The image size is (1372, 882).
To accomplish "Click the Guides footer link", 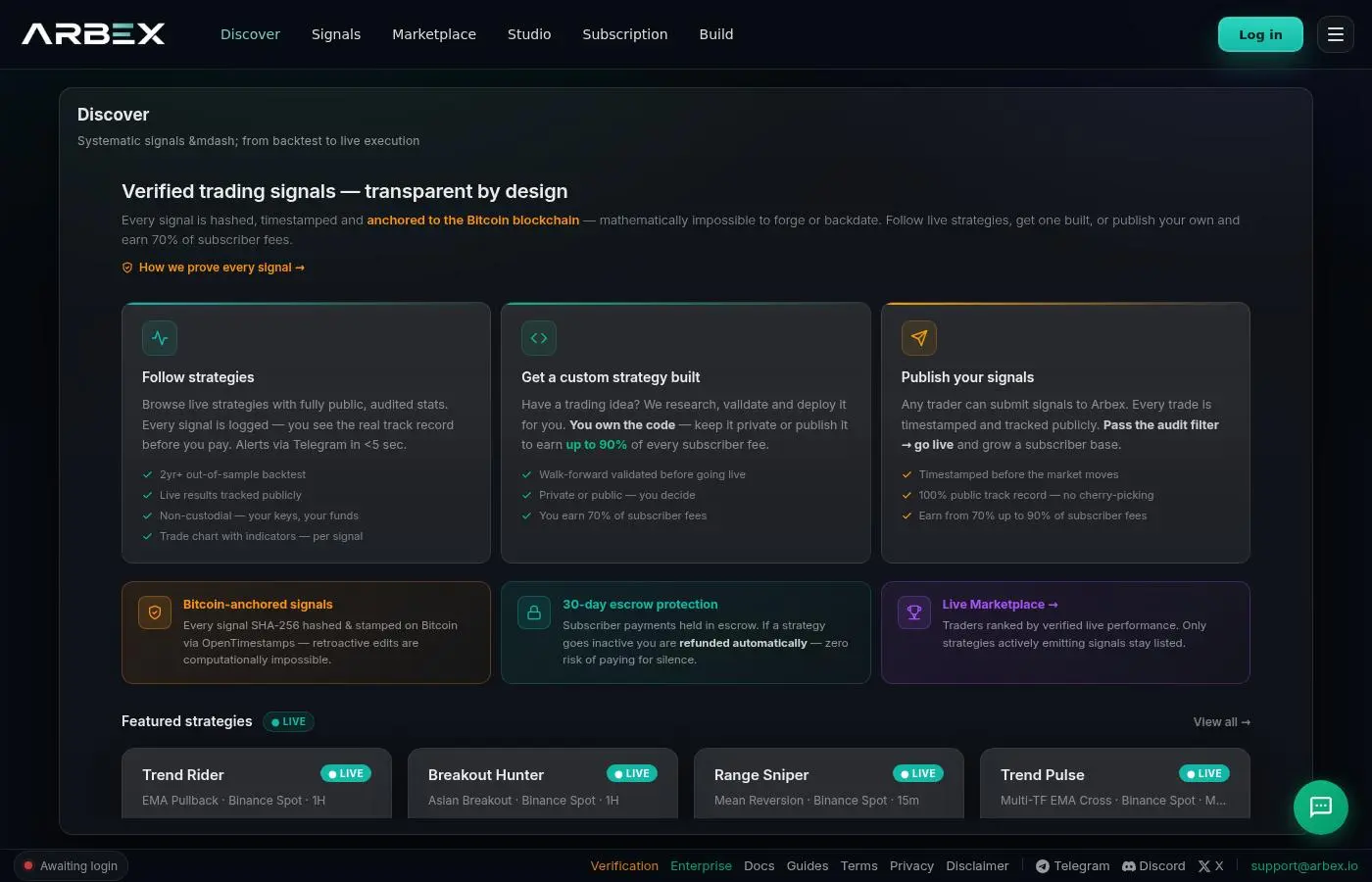I will 808,866.
